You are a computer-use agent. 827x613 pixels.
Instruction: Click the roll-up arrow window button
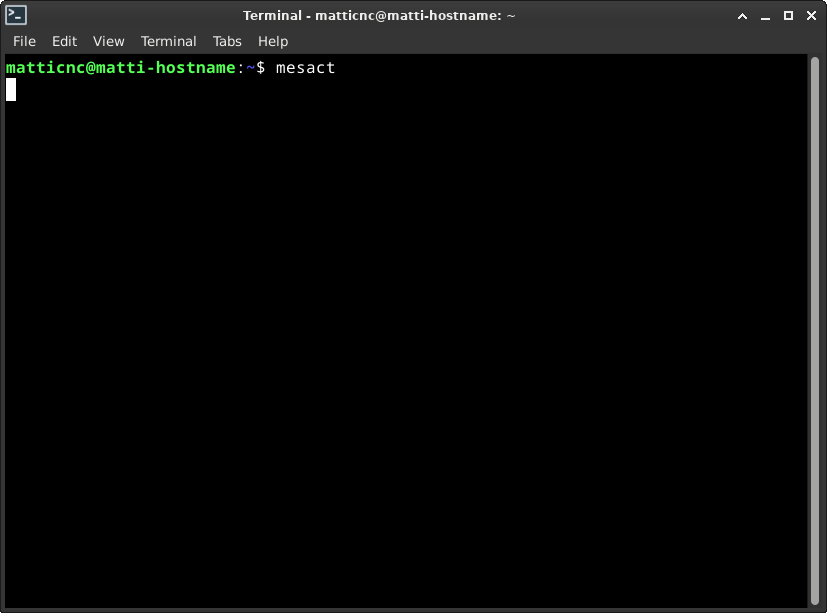(742, 16)
